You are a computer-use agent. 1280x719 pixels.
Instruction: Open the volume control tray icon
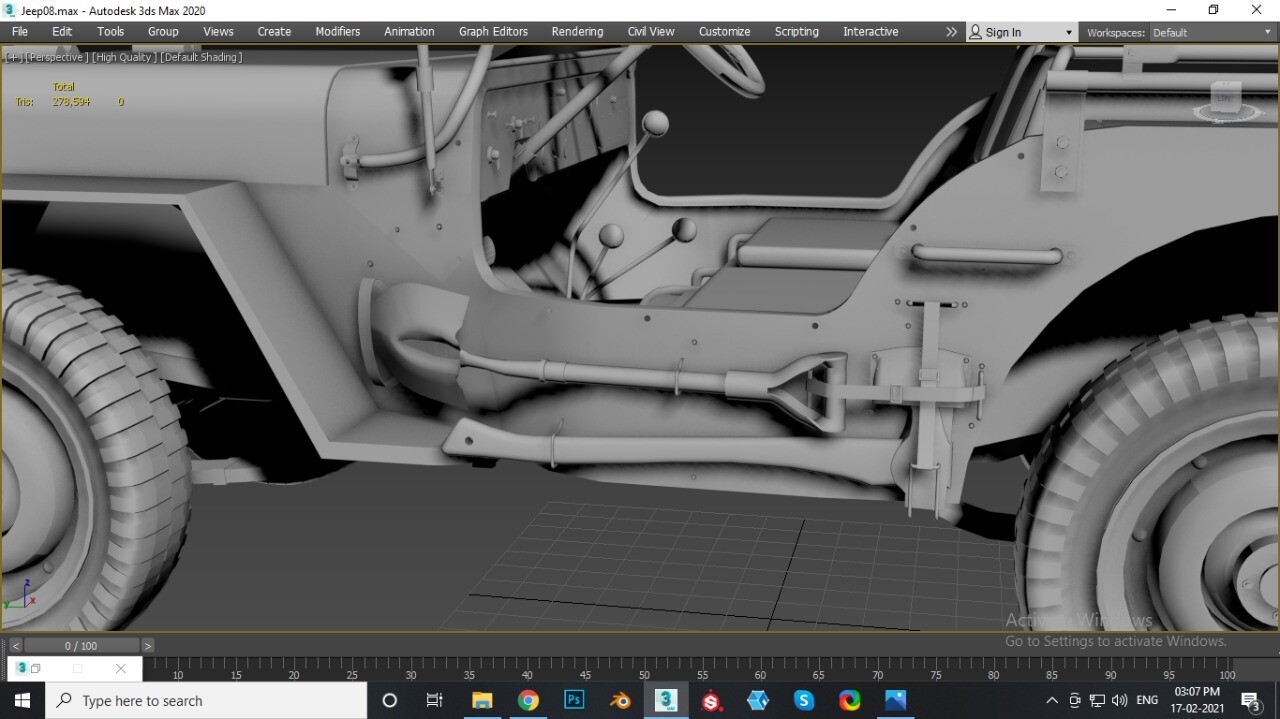click(x=1119, y=701)
